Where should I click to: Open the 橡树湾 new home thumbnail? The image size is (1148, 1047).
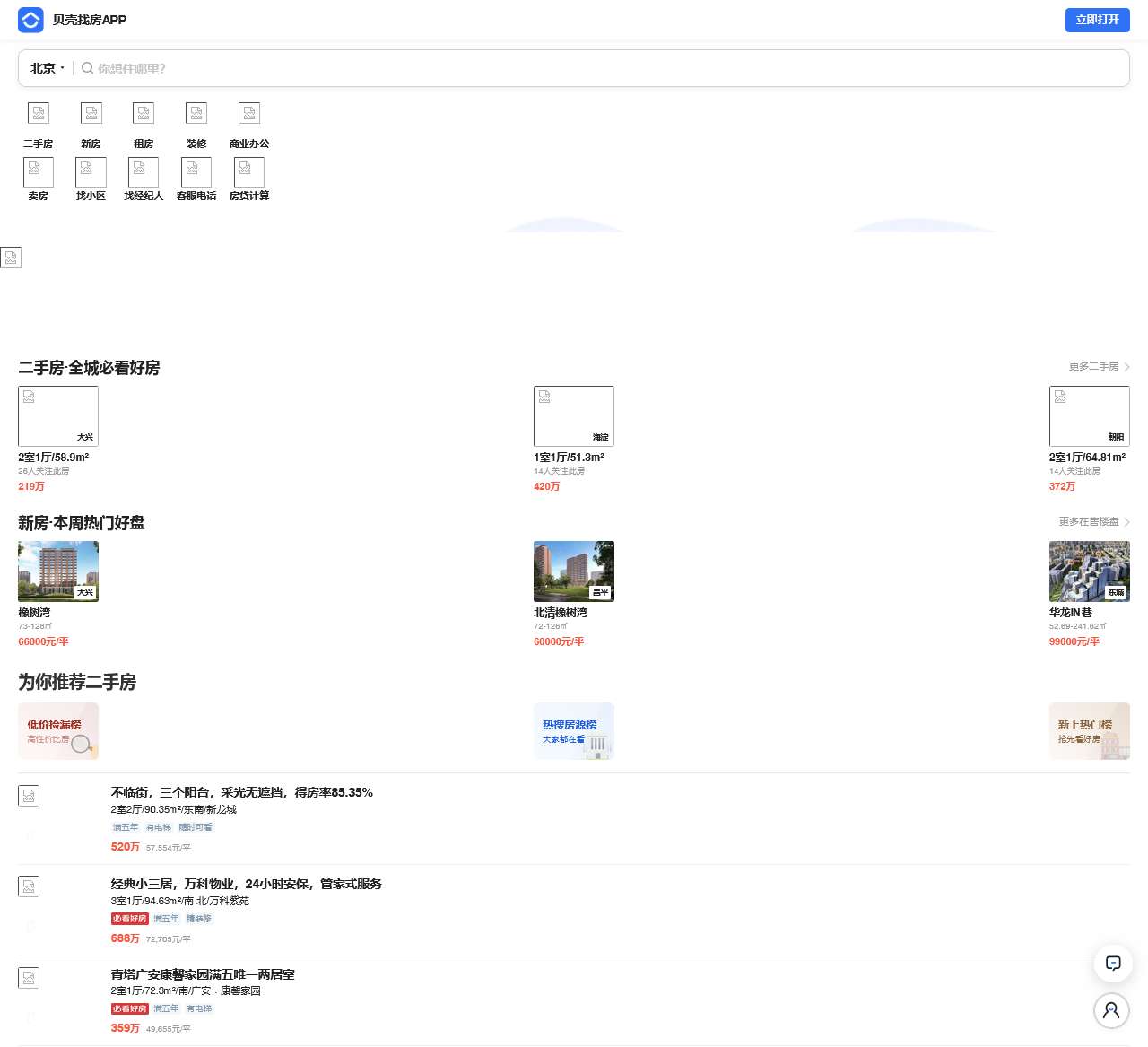pyautogui.click(x=58, y=571)
